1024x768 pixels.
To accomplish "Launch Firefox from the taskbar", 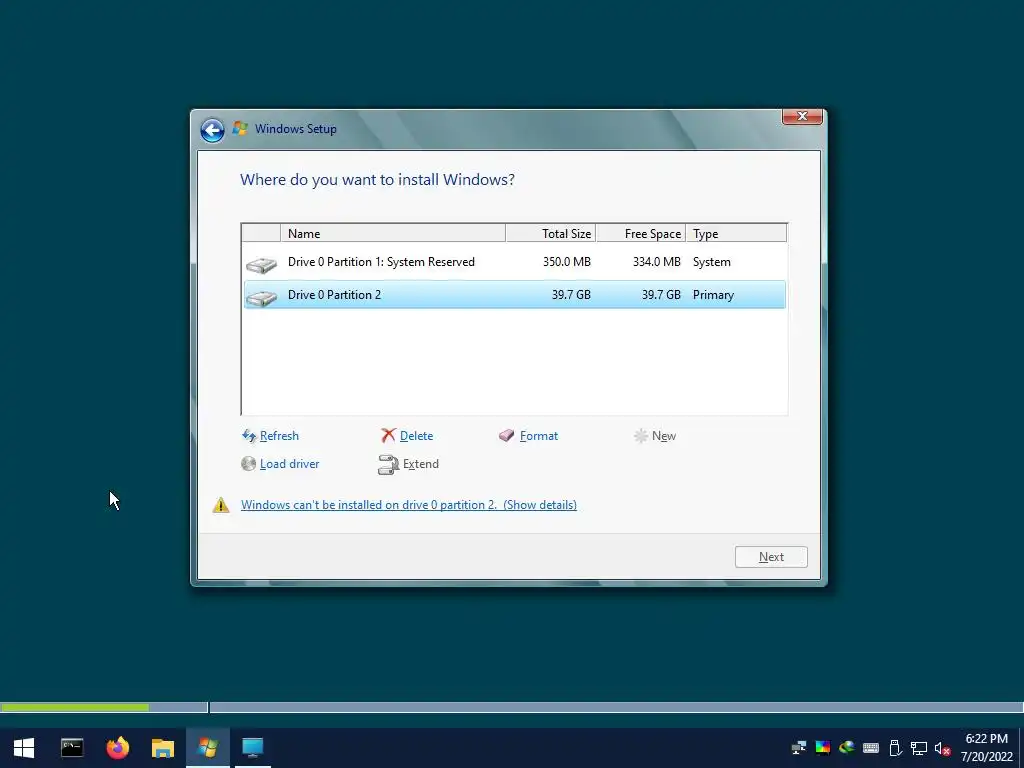I will (118, 747).
